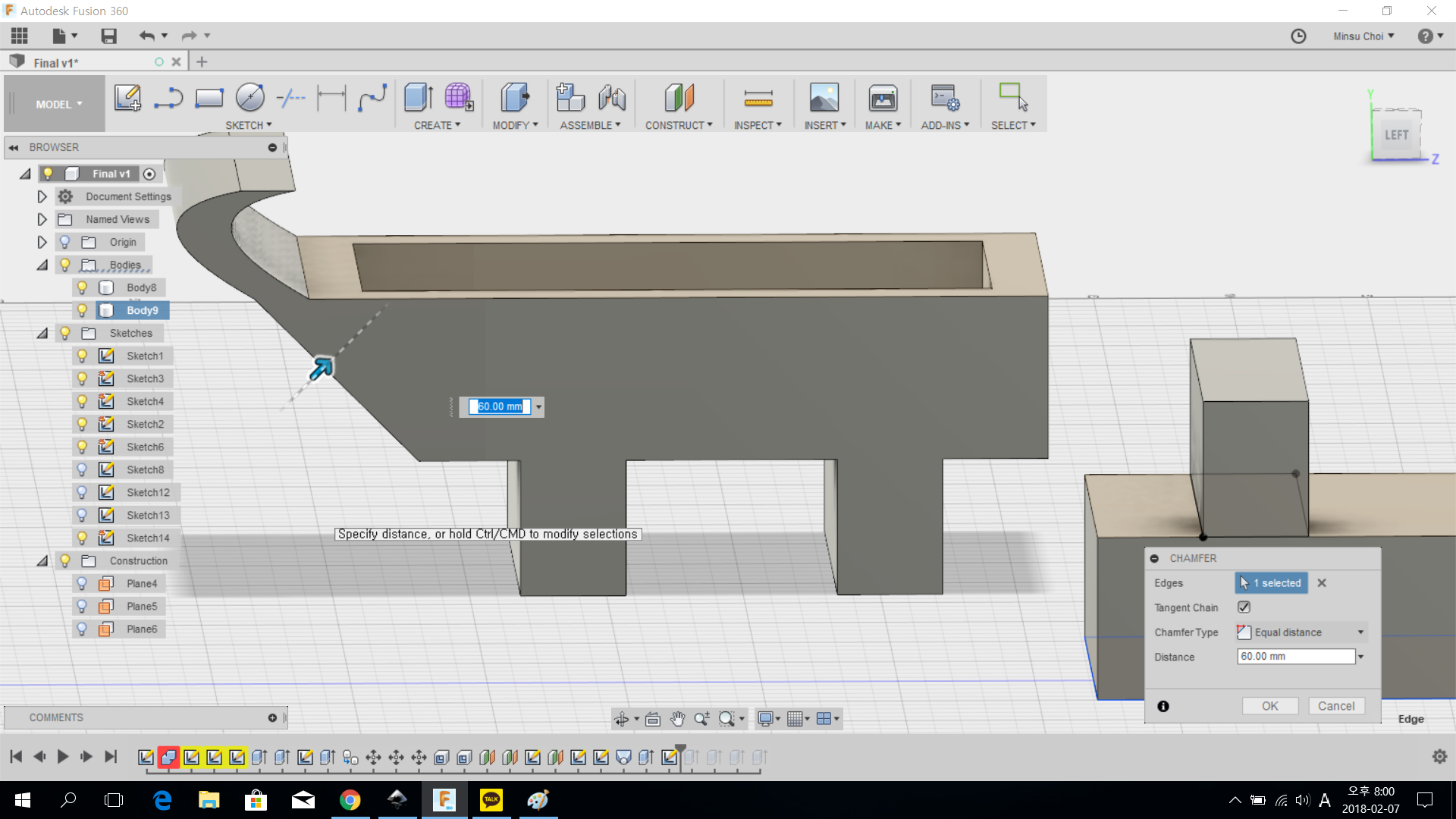The width and height of the screenshot is (1456, 819).
Task: Expand the Named Views node
Action: point(42,219)
